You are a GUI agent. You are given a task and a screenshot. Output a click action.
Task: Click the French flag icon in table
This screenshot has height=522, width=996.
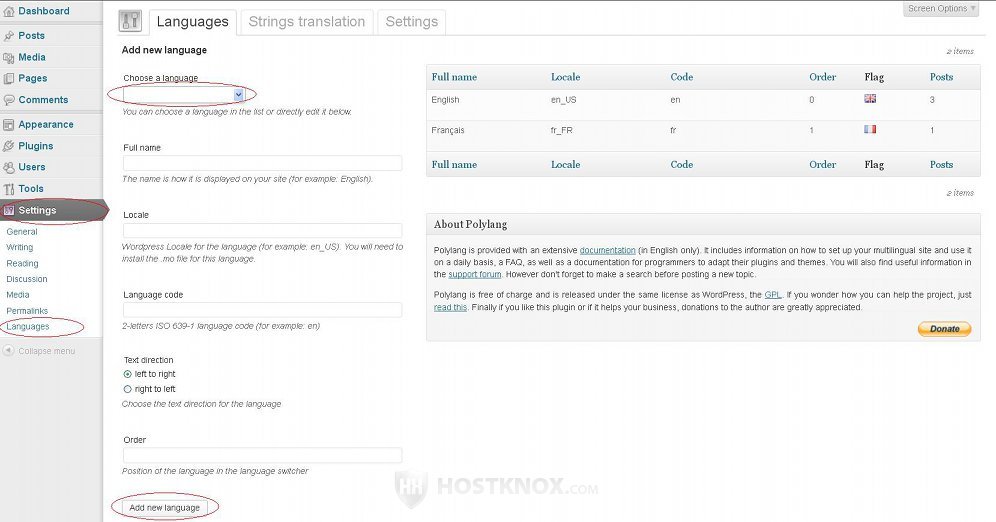click(870, 130)
